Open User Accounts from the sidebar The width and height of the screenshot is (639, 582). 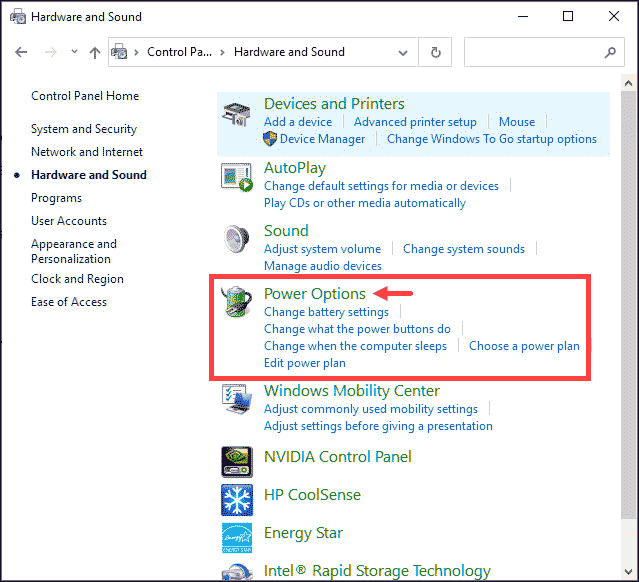pos(69,221)
